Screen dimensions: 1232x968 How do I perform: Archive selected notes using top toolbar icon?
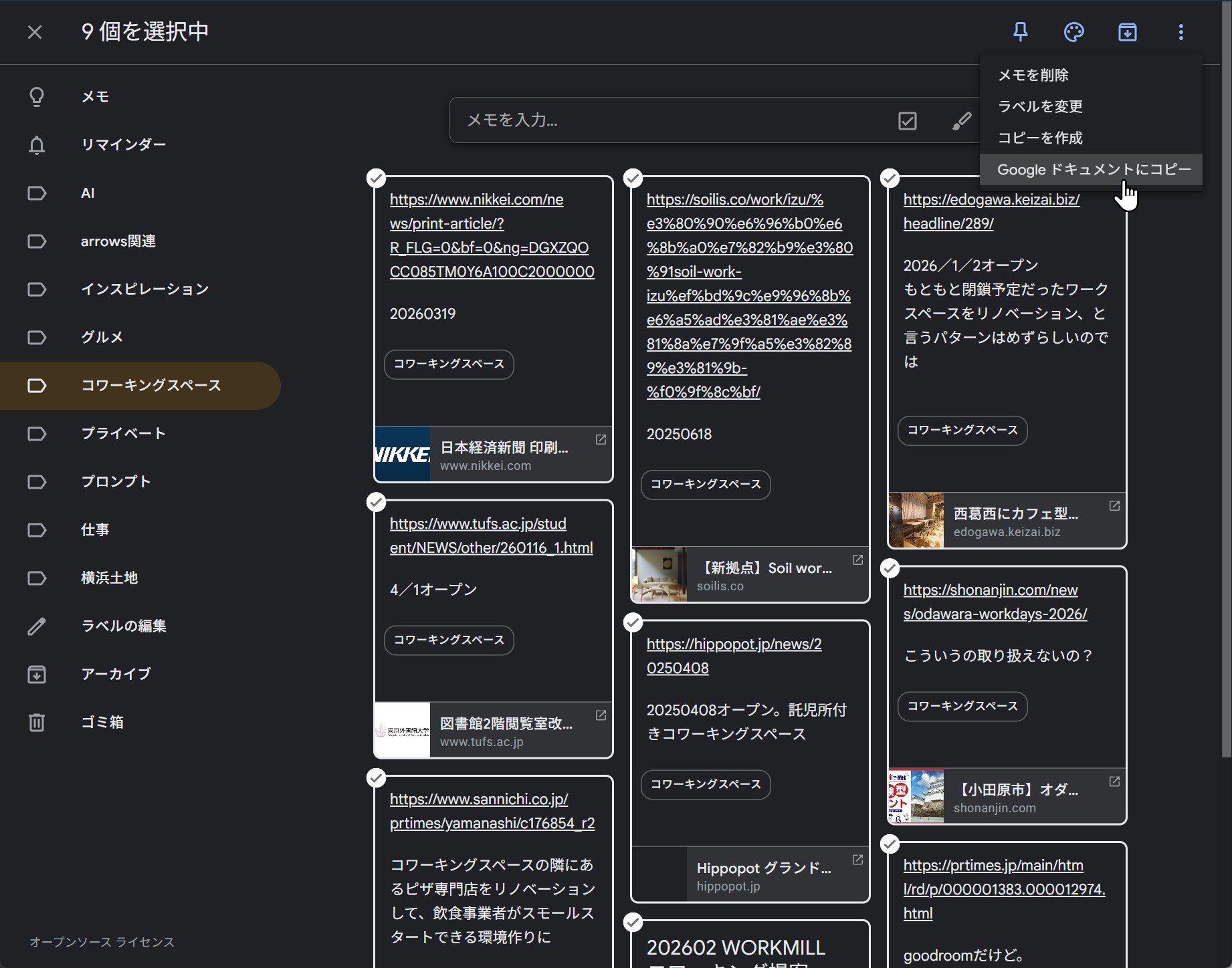tap(1127, 32)
